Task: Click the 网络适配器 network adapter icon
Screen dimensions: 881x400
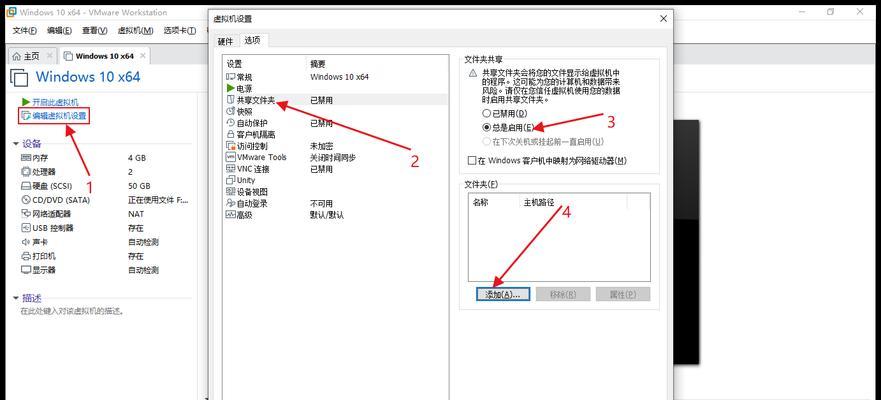Action: coord(26,214)
